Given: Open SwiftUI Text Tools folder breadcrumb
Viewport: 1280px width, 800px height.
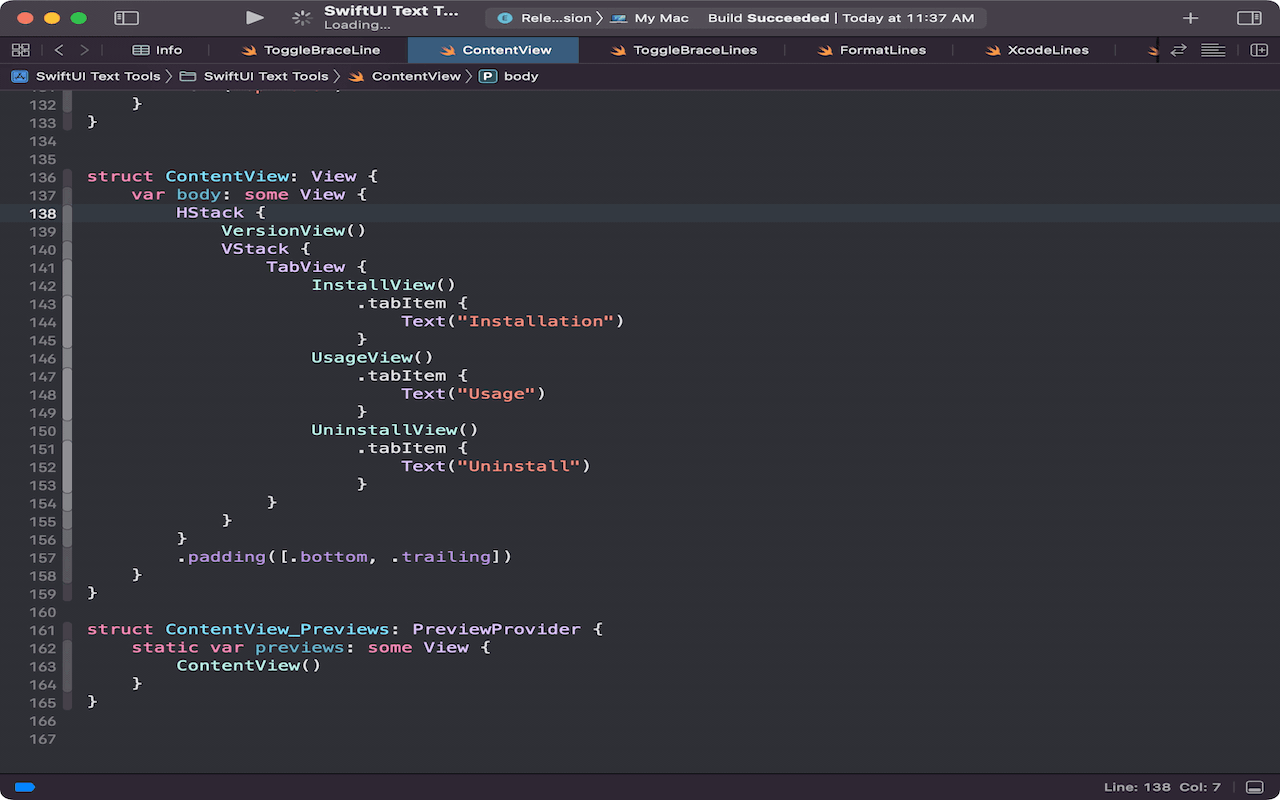Looking at the screenshot, I should [x=266, y=76].
